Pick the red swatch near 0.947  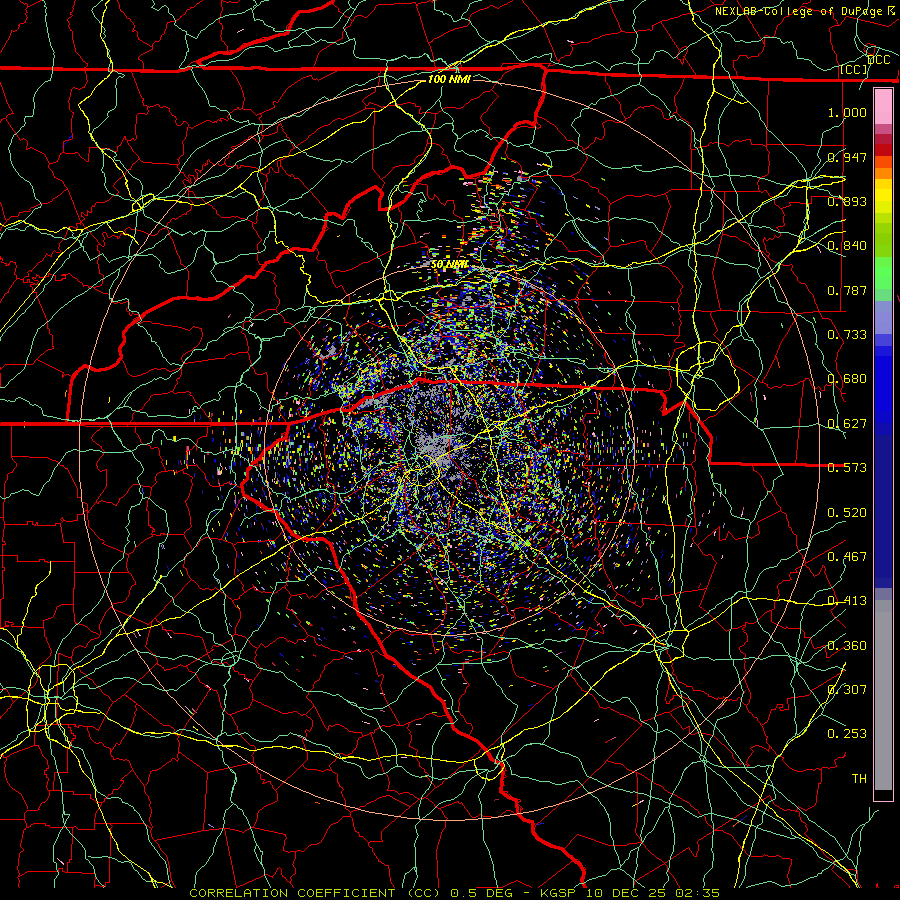[x=883, y=150]
